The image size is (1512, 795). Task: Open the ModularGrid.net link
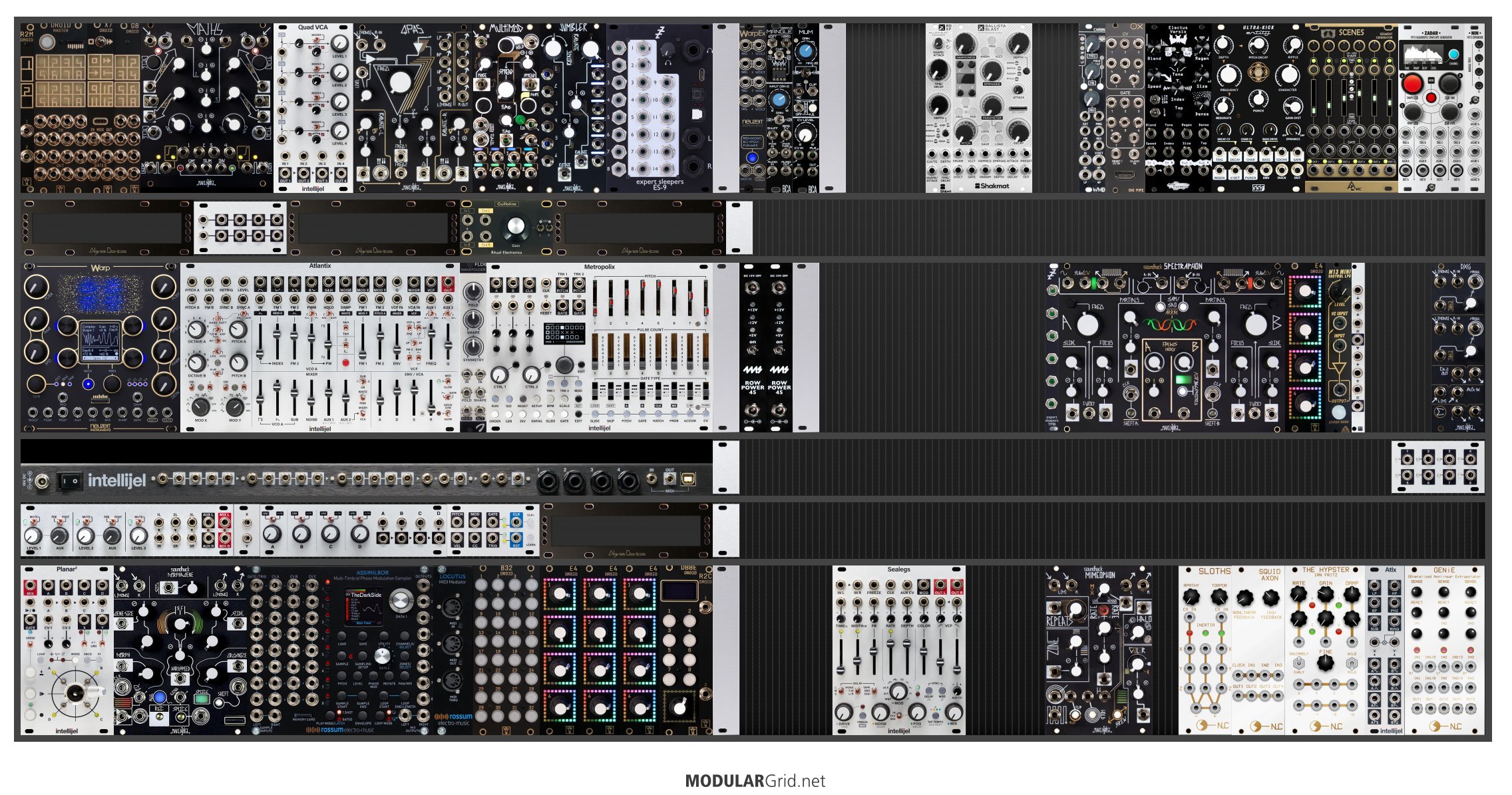[755, 781]
